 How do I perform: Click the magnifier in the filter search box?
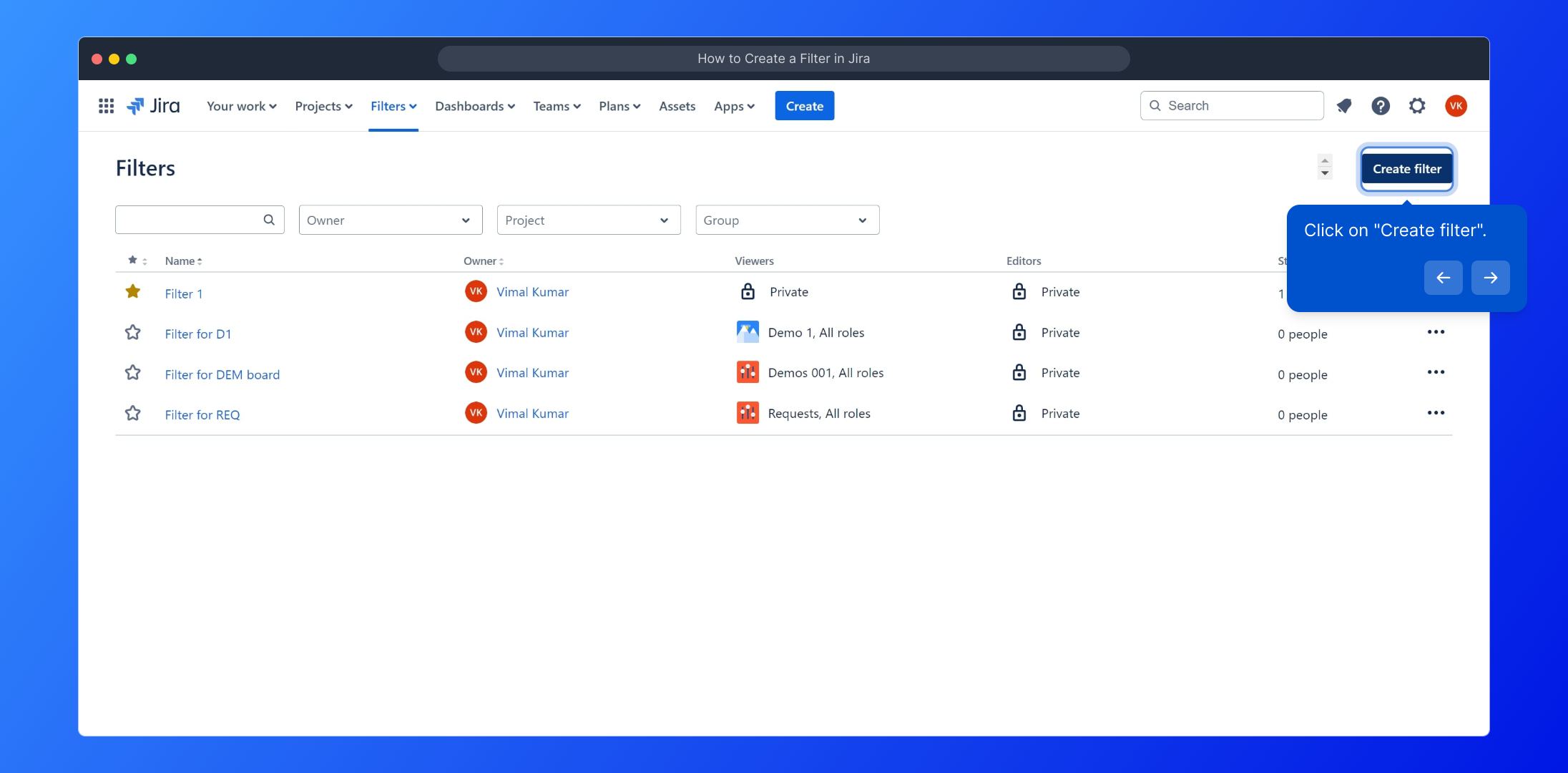[x=269, y=220]
